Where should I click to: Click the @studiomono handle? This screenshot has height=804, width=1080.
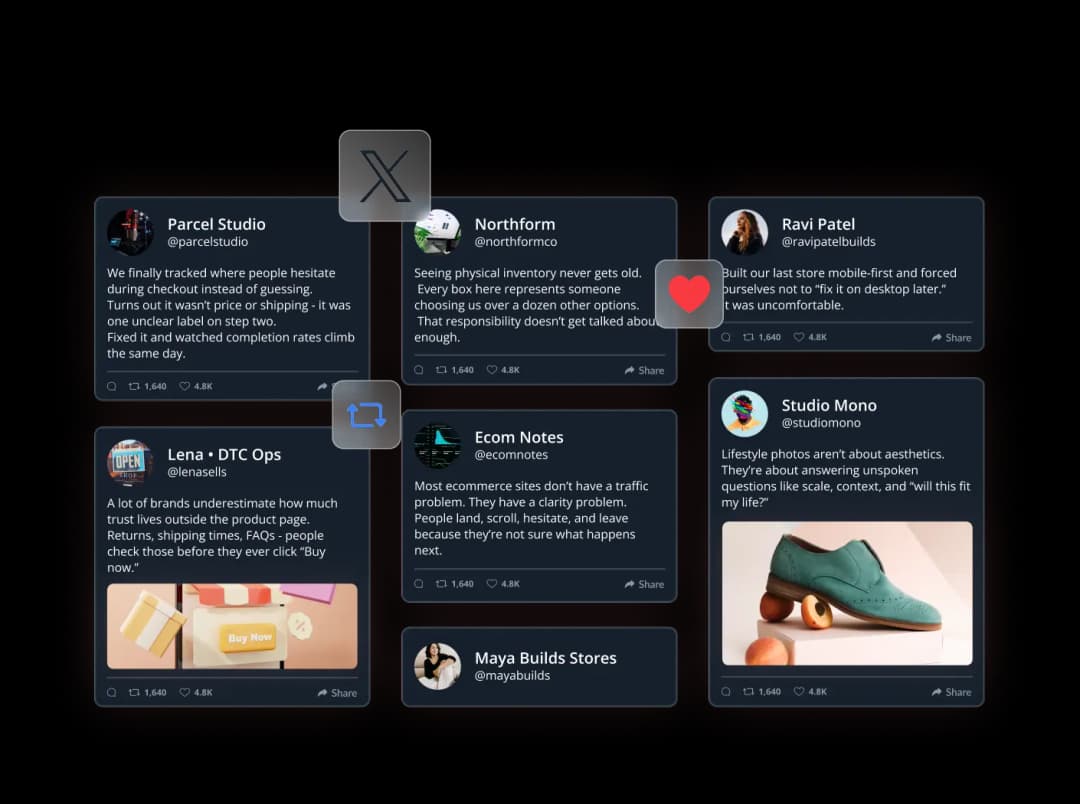coord(821,423)
